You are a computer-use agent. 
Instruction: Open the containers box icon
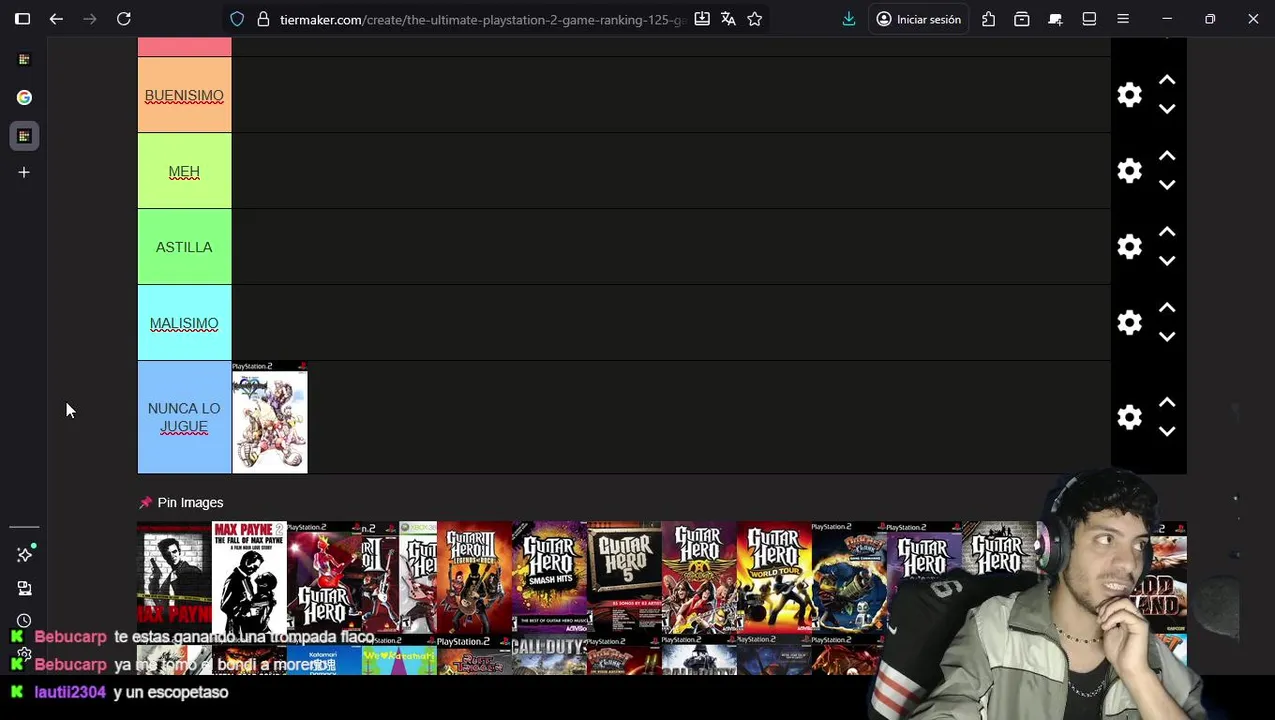(1022, 19)
